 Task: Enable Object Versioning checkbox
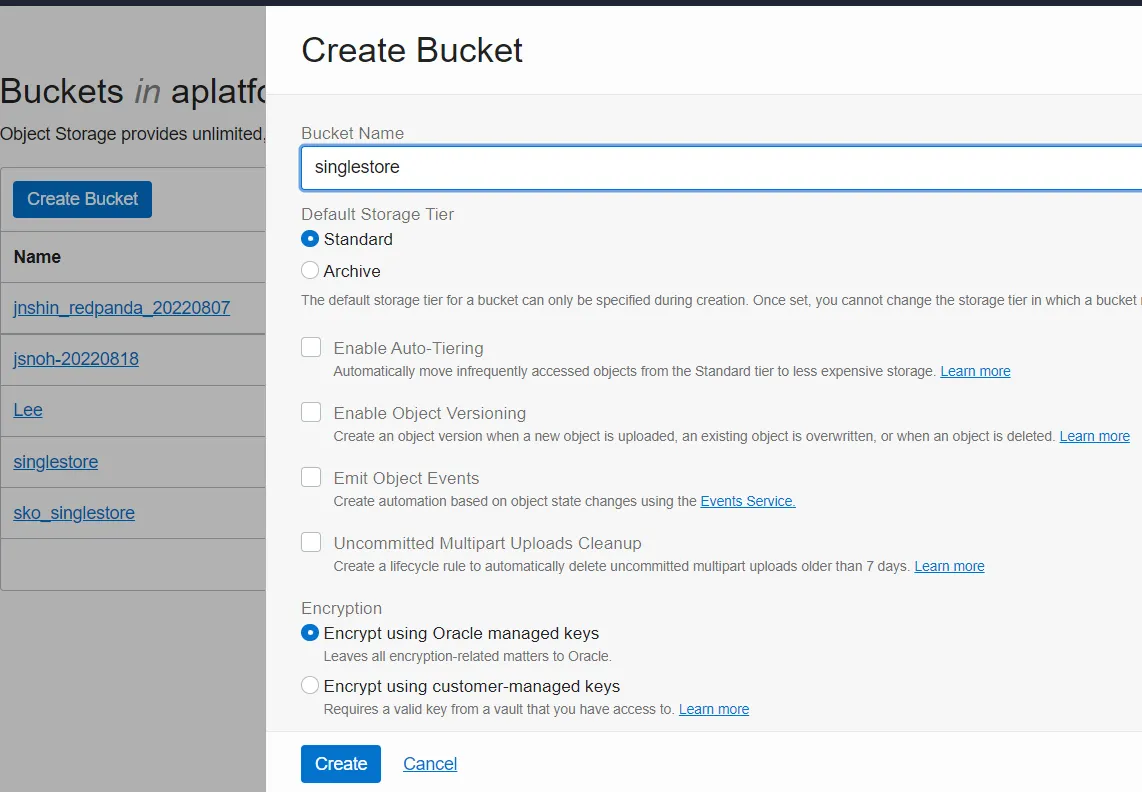tap(312, 413)
